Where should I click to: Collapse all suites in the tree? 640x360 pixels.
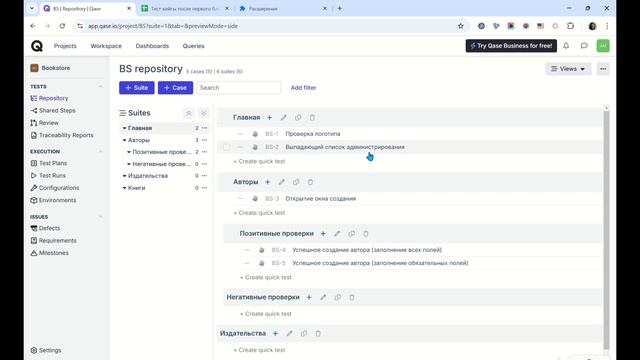pyautogui.click(x=189, y=113)
